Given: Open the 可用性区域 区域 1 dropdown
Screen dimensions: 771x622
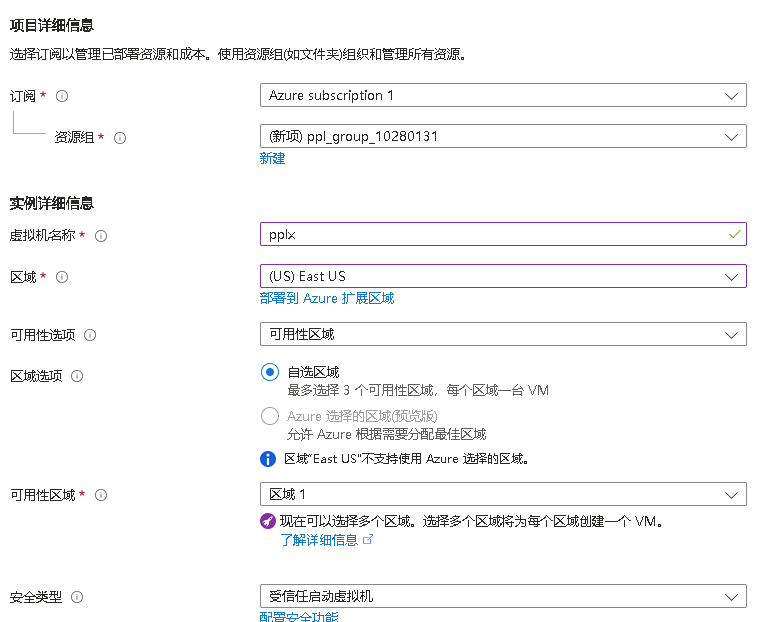Looking at the screenshot, I should tap(502, 494).
